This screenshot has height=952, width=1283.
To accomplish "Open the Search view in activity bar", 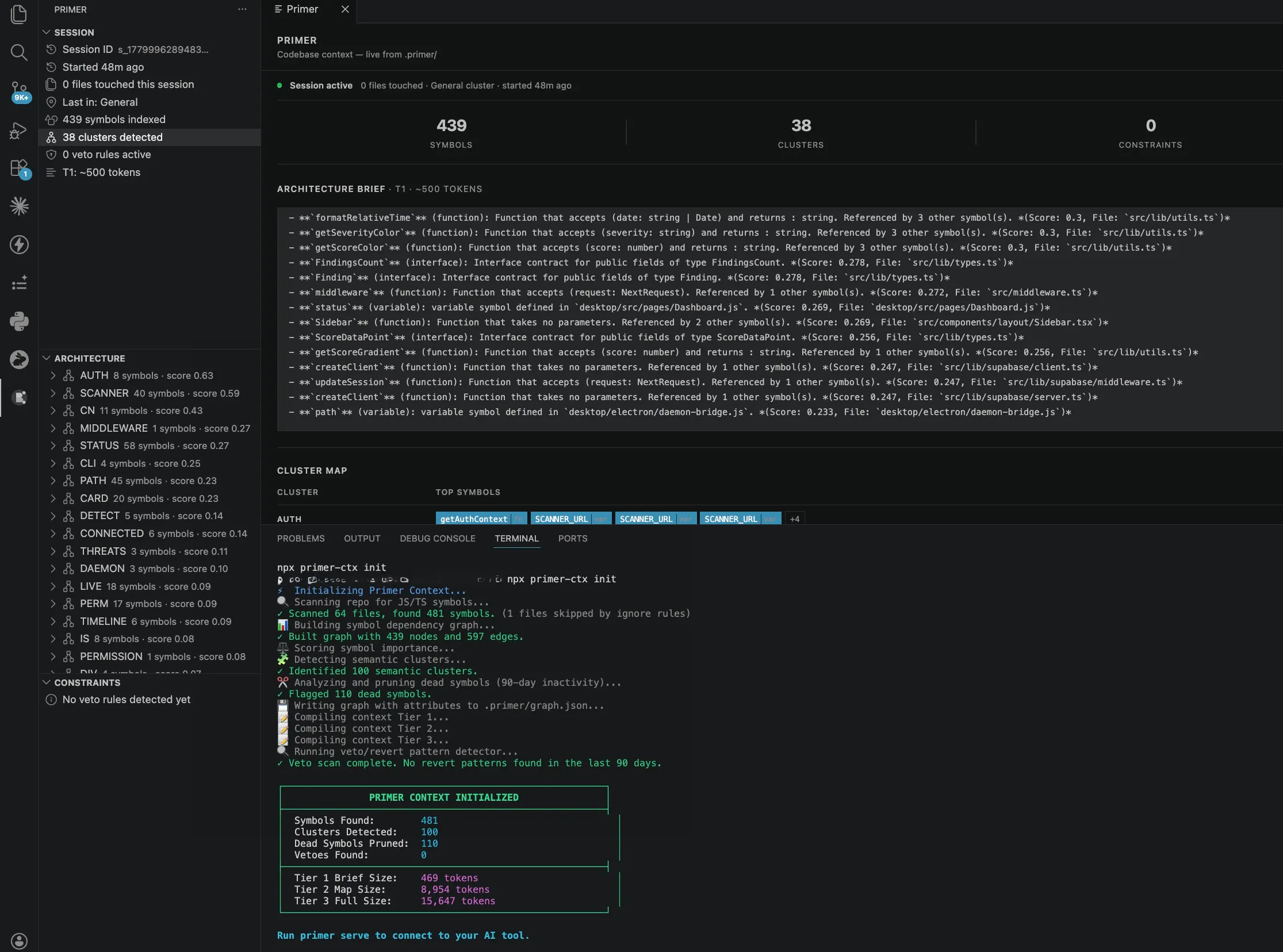I will coord(19,52).
